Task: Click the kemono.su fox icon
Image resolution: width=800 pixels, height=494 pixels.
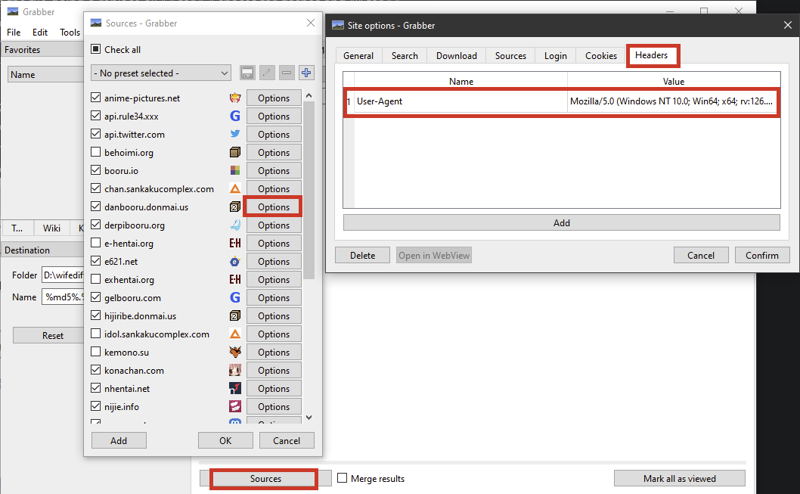Action: click(235, 352)
